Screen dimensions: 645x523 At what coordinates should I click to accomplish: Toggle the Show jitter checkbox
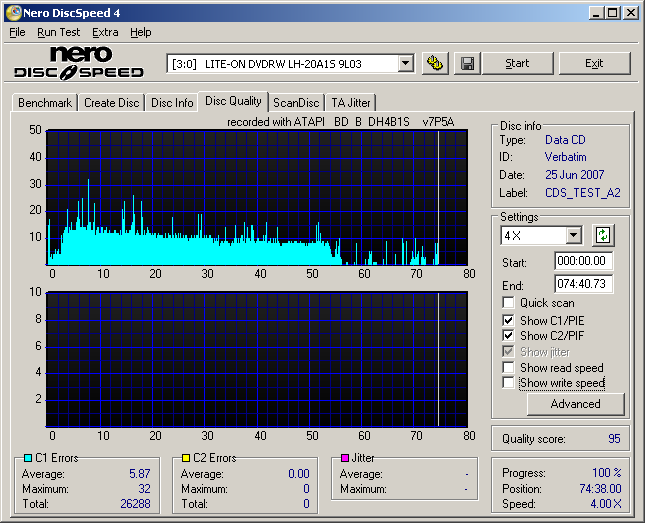(x=508, y=351)
